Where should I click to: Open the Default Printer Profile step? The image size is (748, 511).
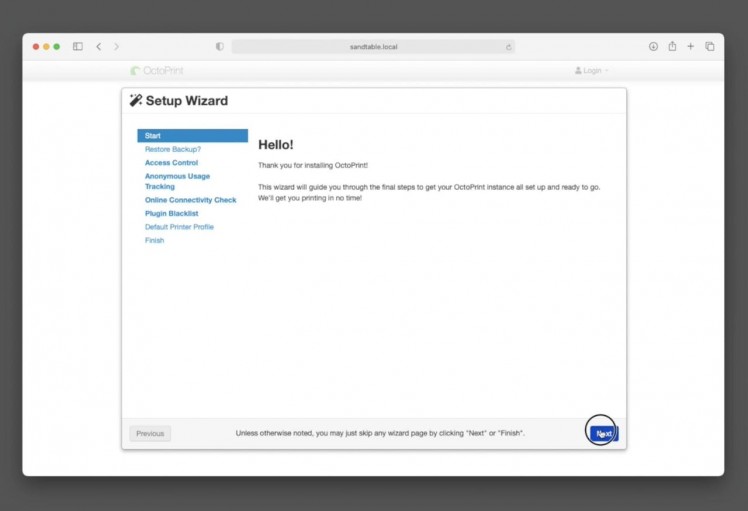tap(179, 227)
